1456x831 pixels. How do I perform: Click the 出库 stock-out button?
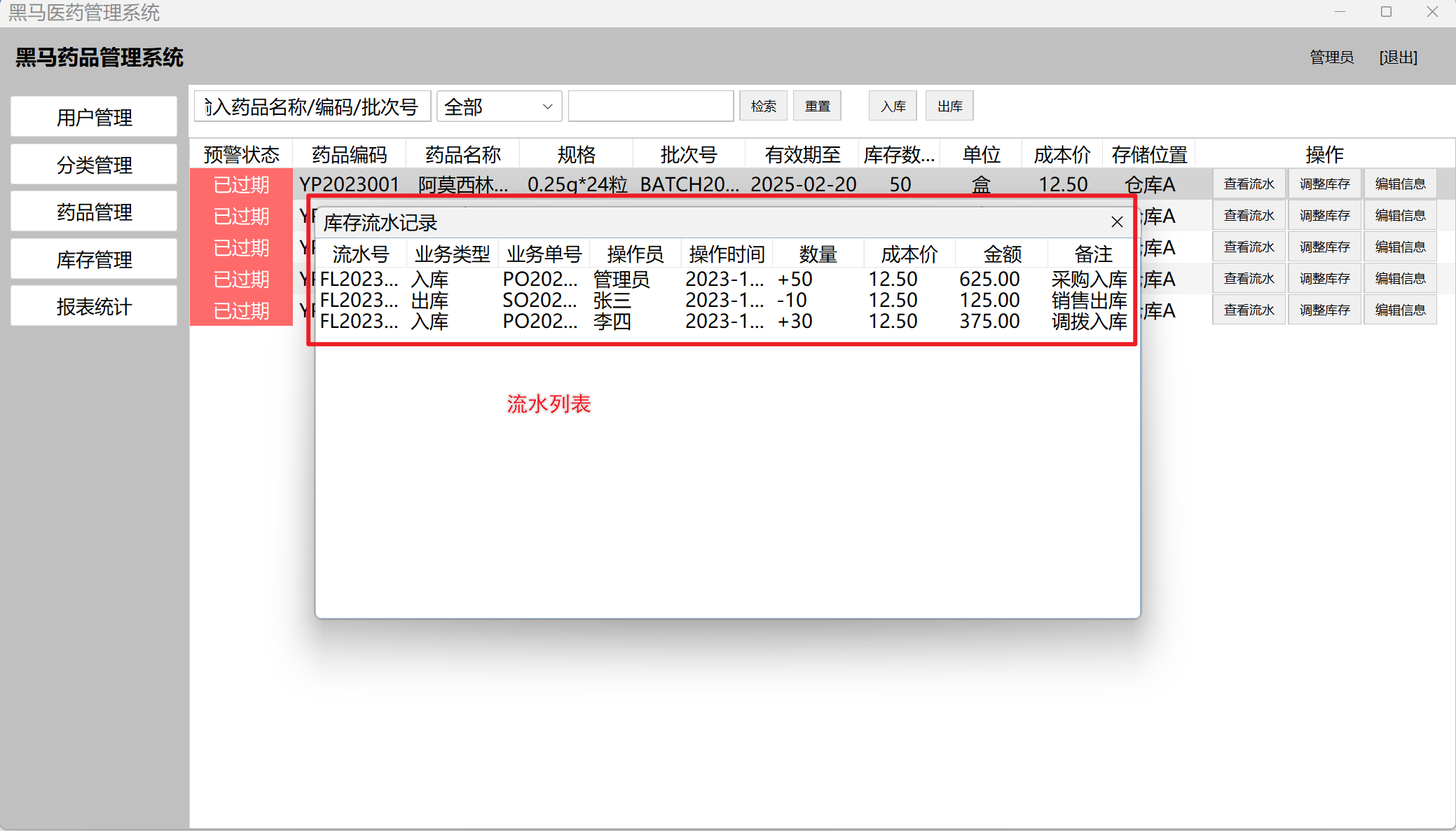pos(949,107)
